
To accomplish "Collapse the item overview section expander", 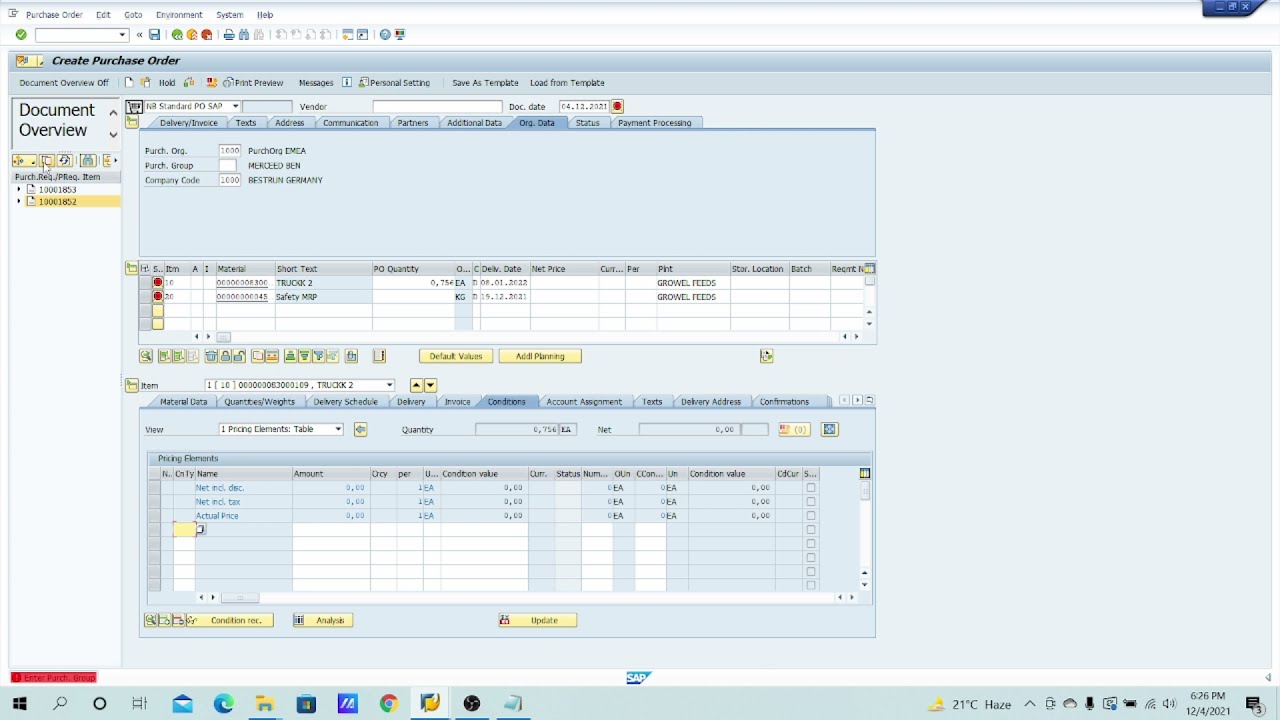I will pos(131,268).
